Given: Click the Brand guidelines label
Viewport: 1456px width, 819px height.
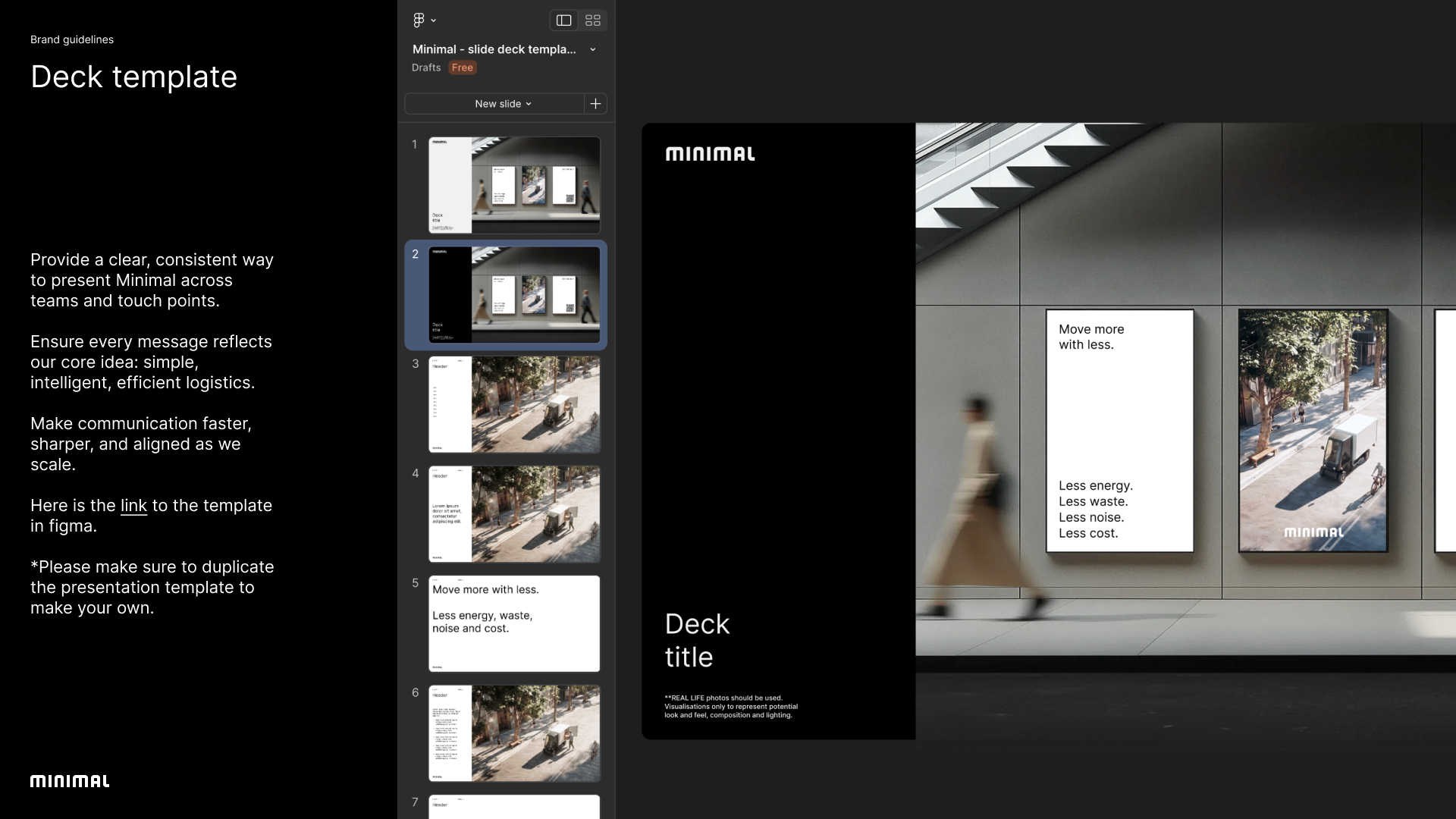Looking at the screenshot, I should click(72, 39).
